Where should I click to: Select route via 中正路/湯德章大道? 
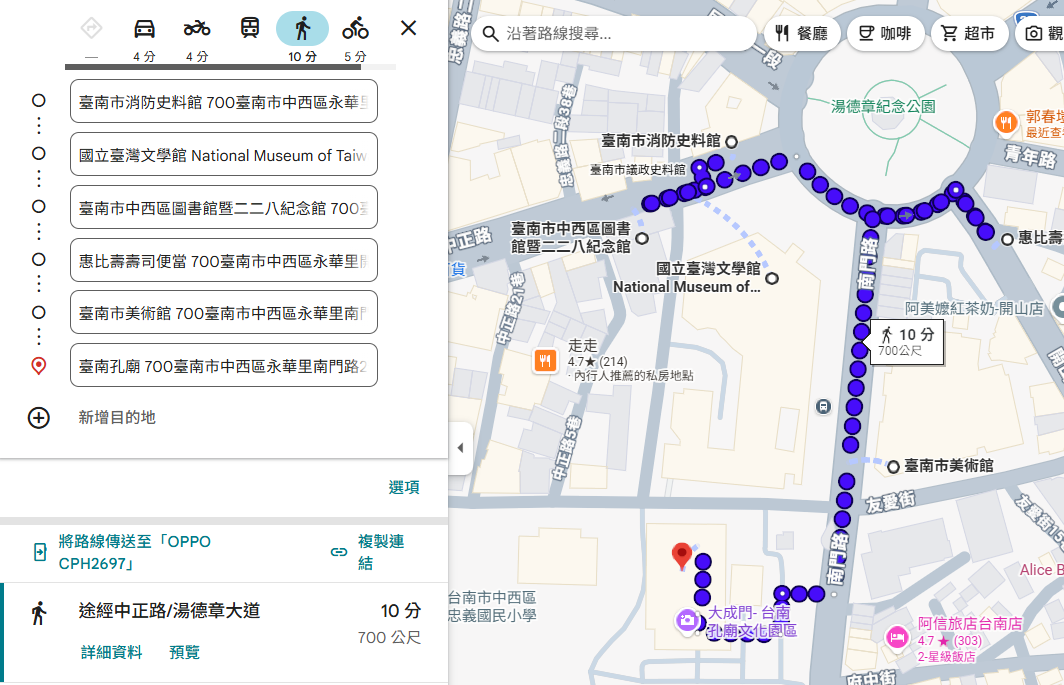224,633
